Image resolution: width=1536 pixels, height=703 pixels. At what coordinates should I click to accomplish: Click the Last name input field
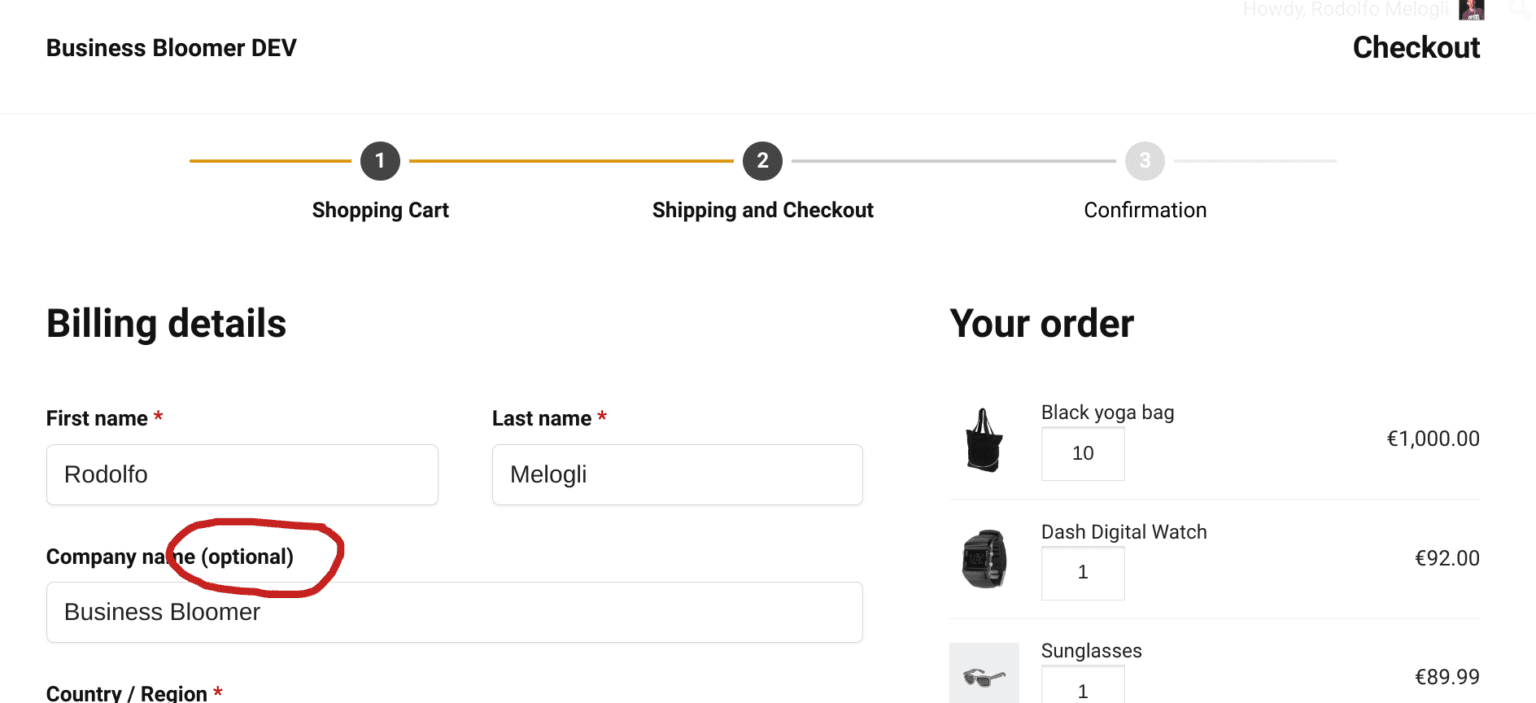click(x=677, y=475)
